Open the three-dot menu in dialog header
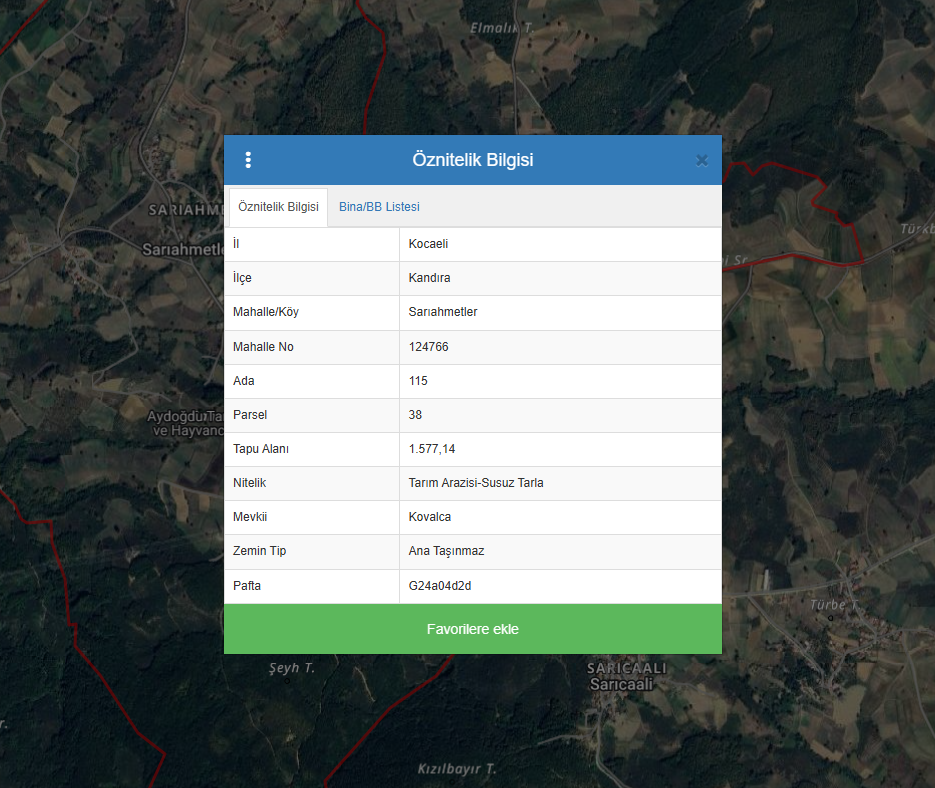Viewport: 935px width, 788px height. pyautogui.click(x=248, y=160)
